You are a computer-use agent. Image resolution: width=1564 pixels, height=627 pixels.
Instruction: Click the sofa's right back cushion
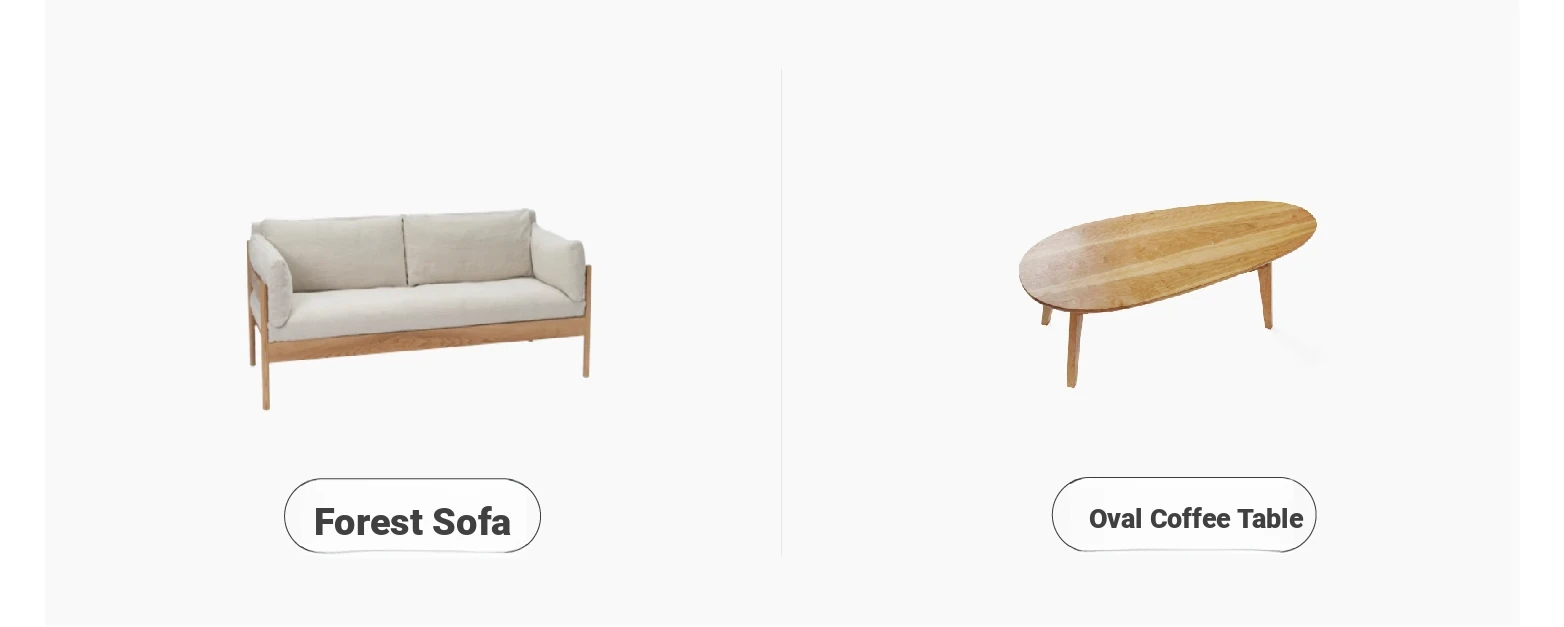tap(467, 246)
